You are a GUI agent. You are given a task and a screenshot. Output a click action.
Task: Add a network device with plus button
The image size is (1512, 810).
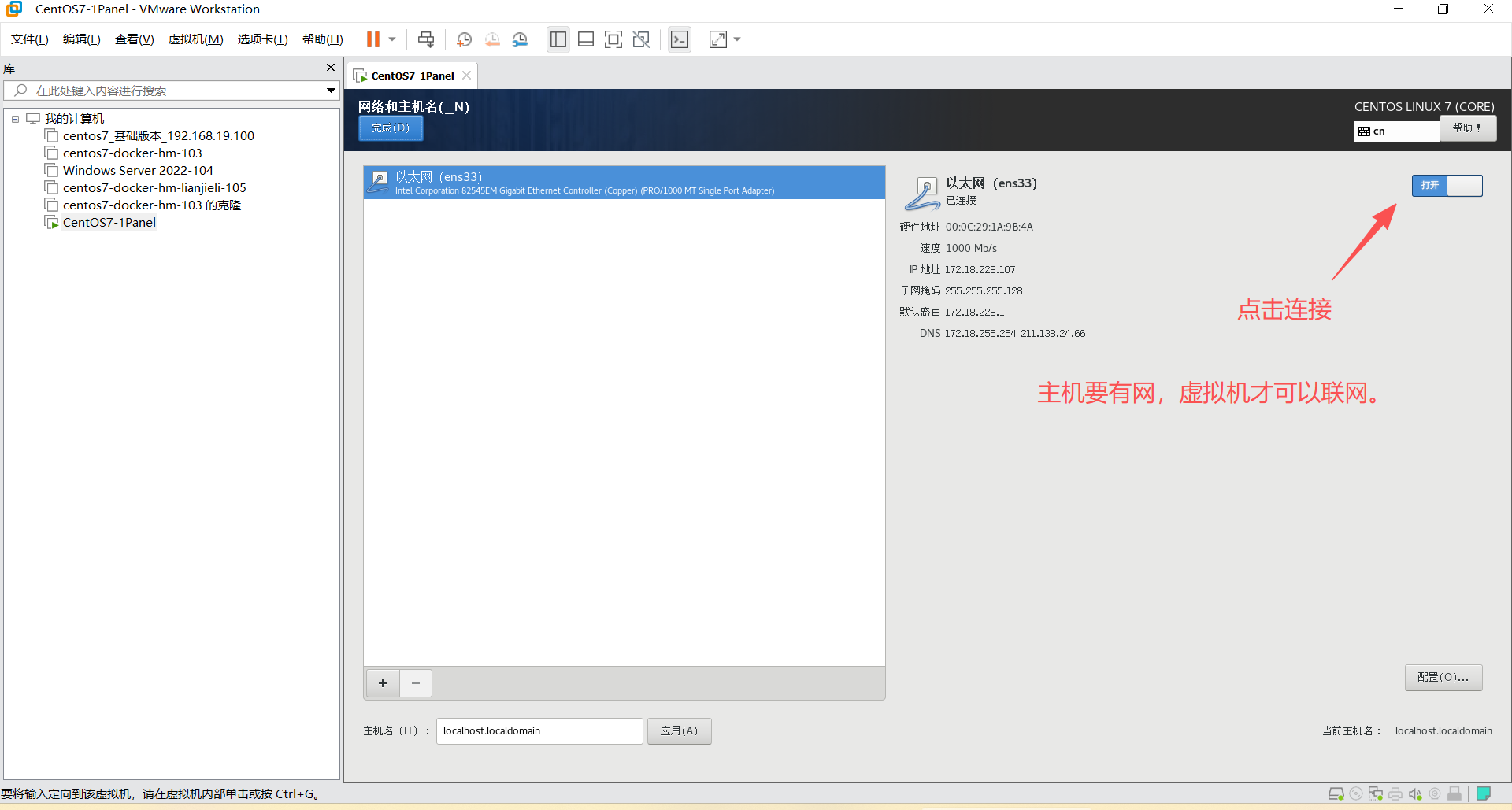tap(383, 683)
